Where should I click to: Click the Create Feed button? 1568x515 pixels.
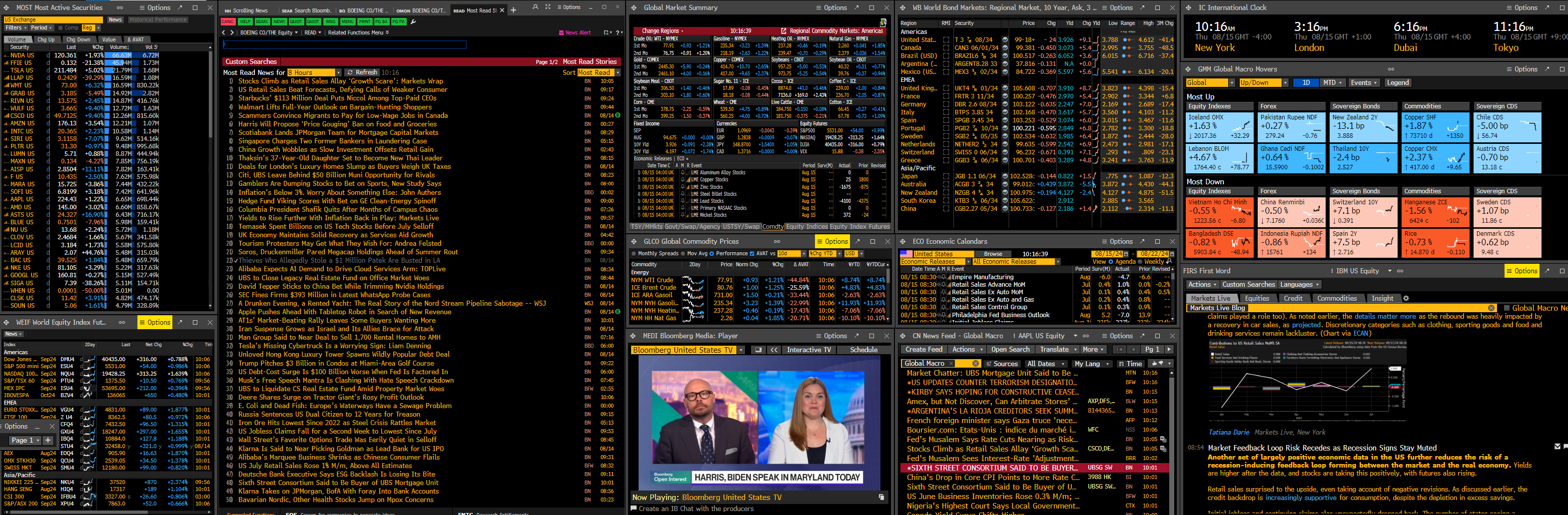(x=923, y=350)
